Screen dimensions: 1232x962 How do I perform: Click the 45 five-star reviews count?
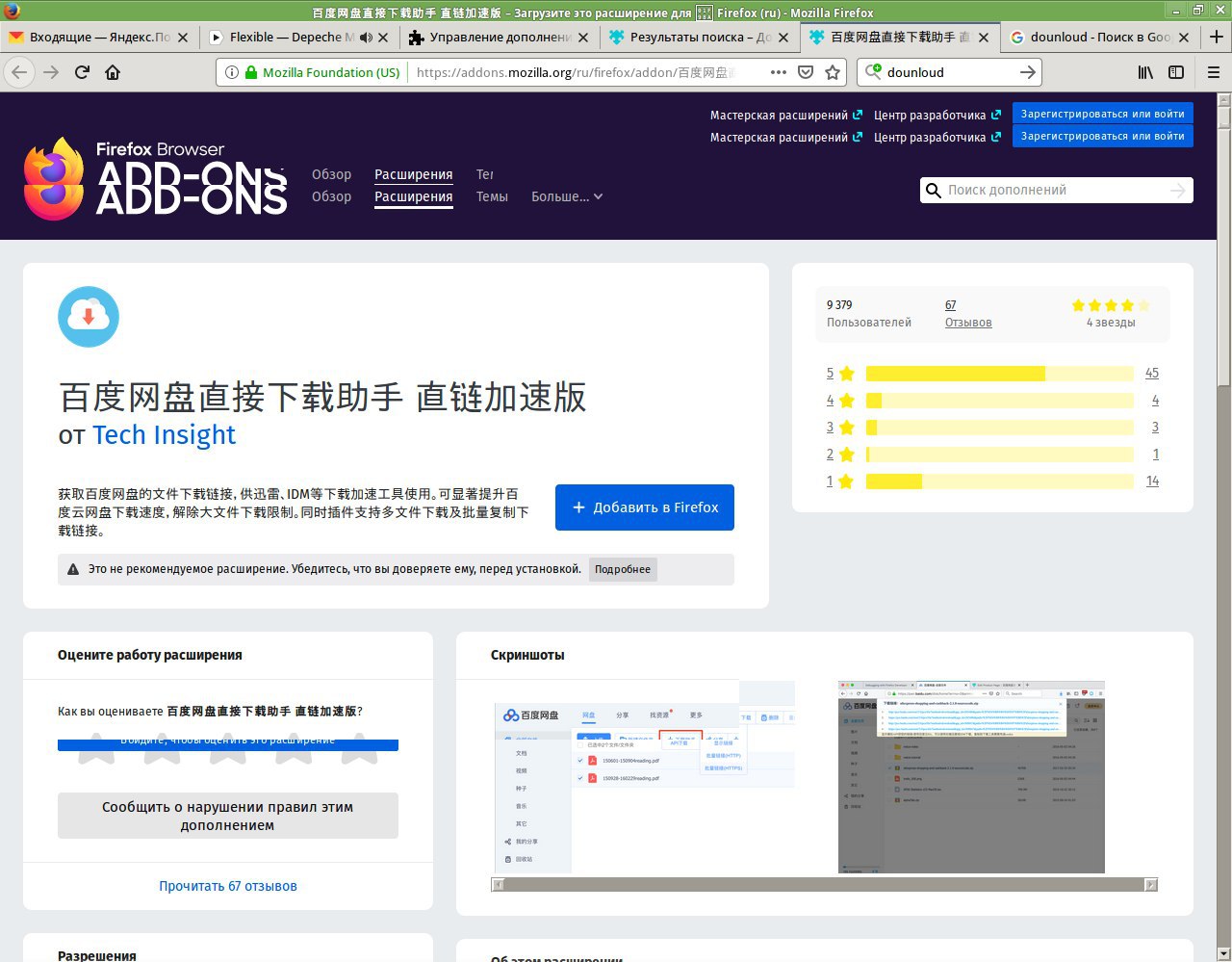coord(1152,373)
